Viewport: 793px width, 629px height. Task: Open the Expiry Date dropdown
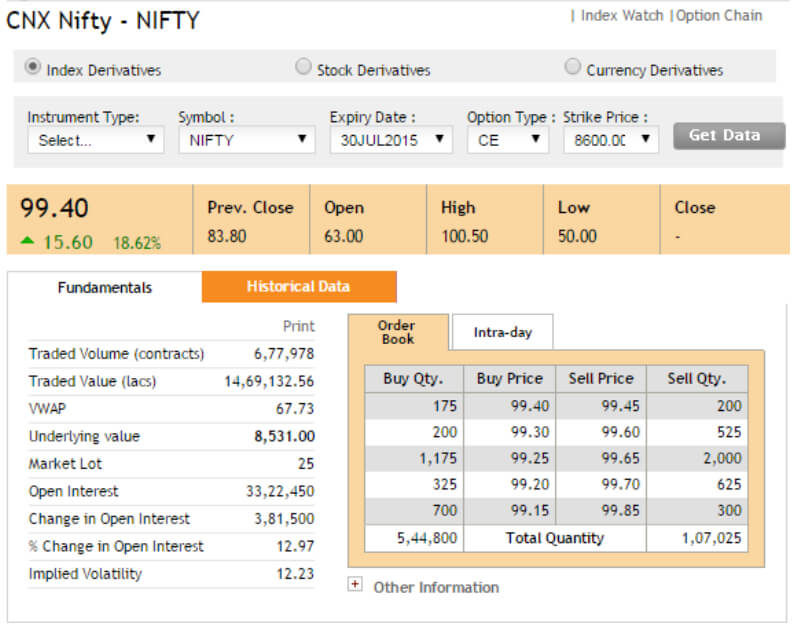[391, 140]
